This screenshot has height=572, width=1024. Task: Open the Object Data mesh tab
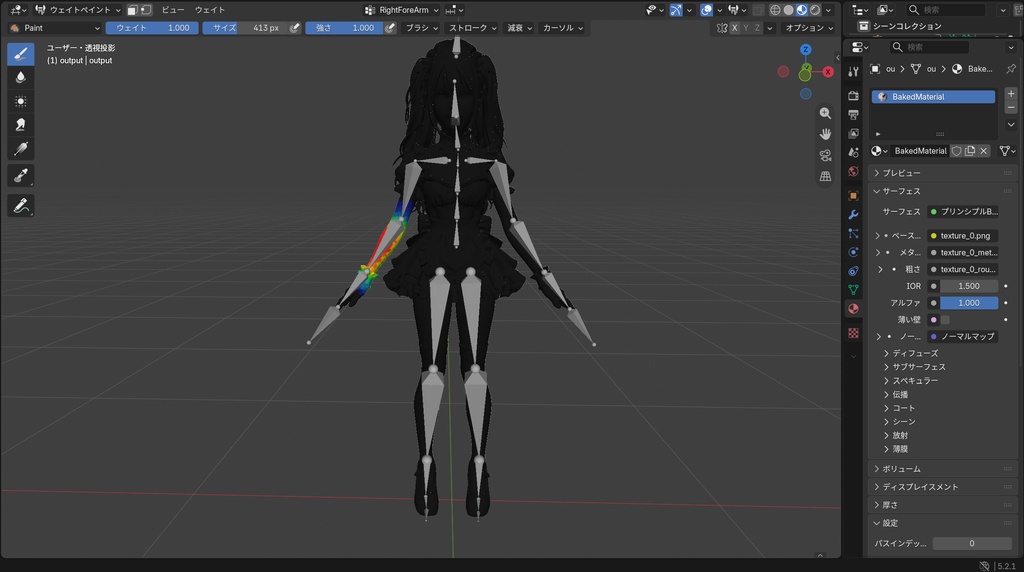click(x=853, y=289)
